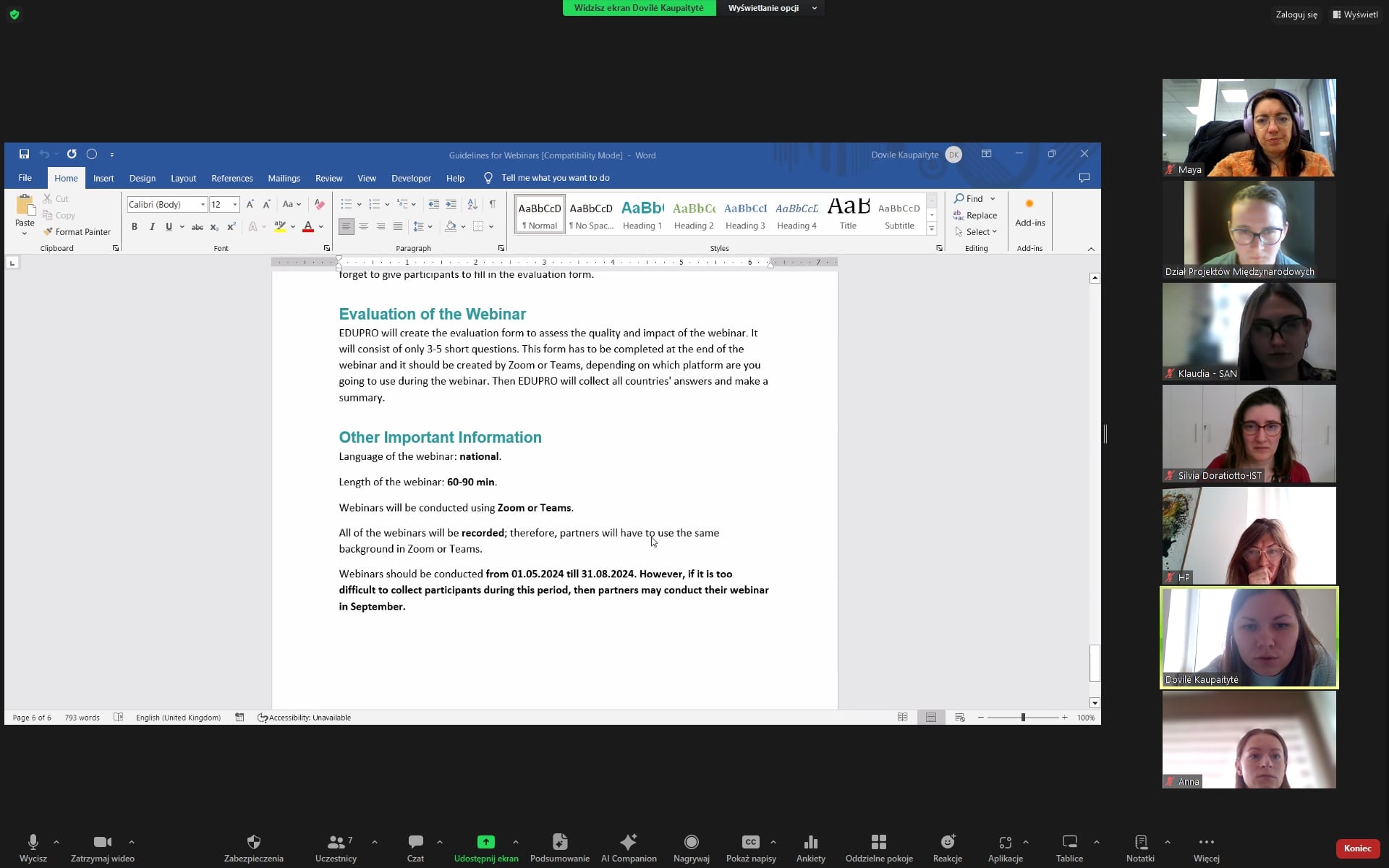Image resolution: width=1389 pixels, height=868 pixels.
Task: Switch to Web Layout view in status bar
Action: 960,718
